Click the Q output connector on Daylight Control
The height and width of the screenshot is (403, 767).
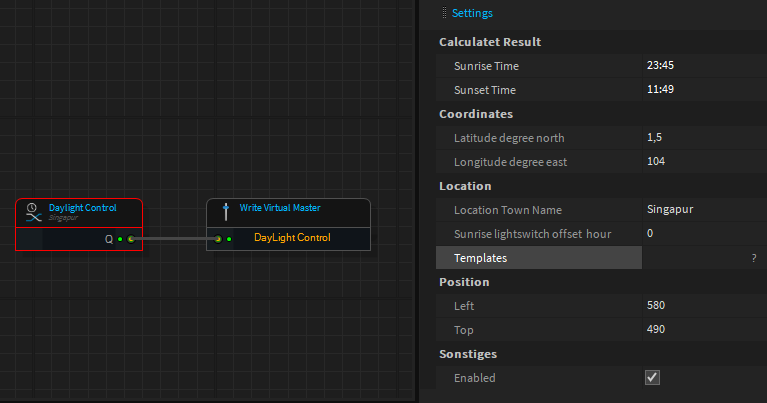[131, 239]
